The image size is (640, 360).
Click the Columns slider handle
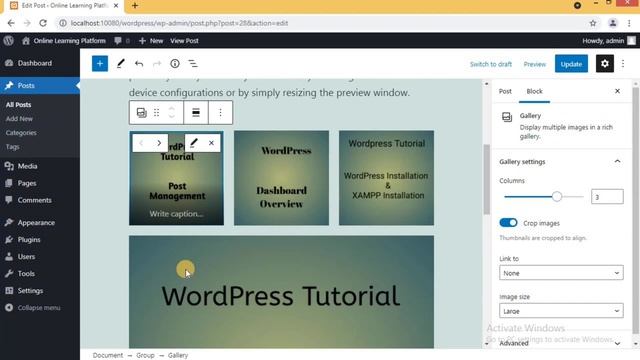(557, 197)
